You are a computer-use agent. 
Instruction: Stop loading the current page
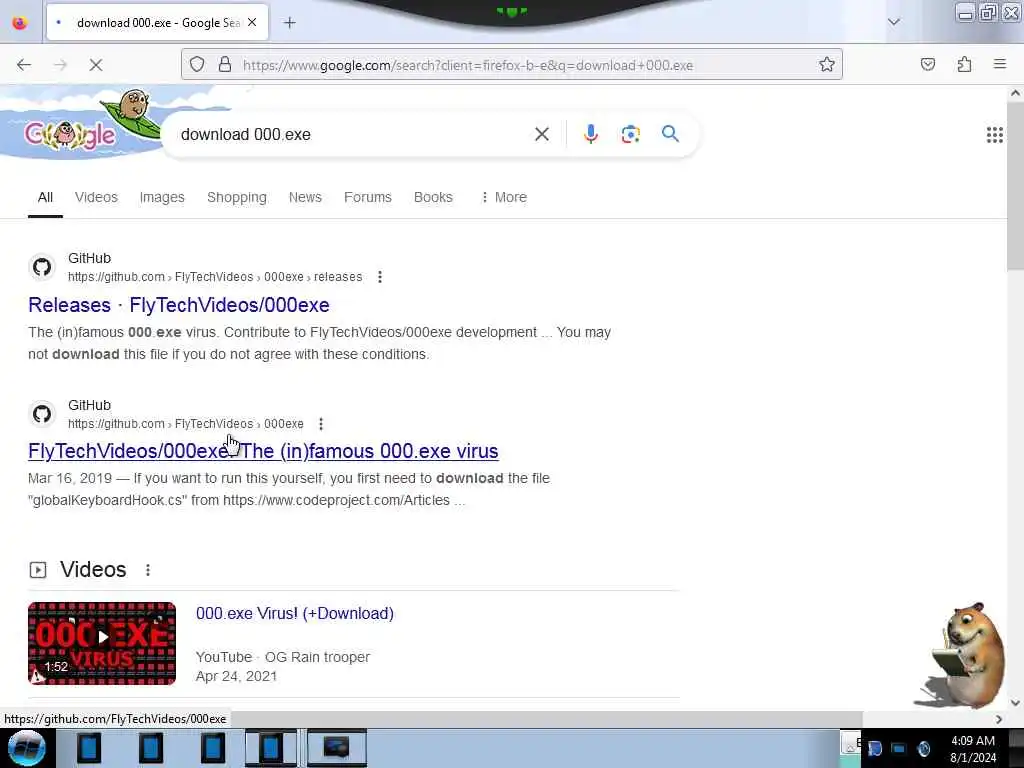tap(96, 65)
